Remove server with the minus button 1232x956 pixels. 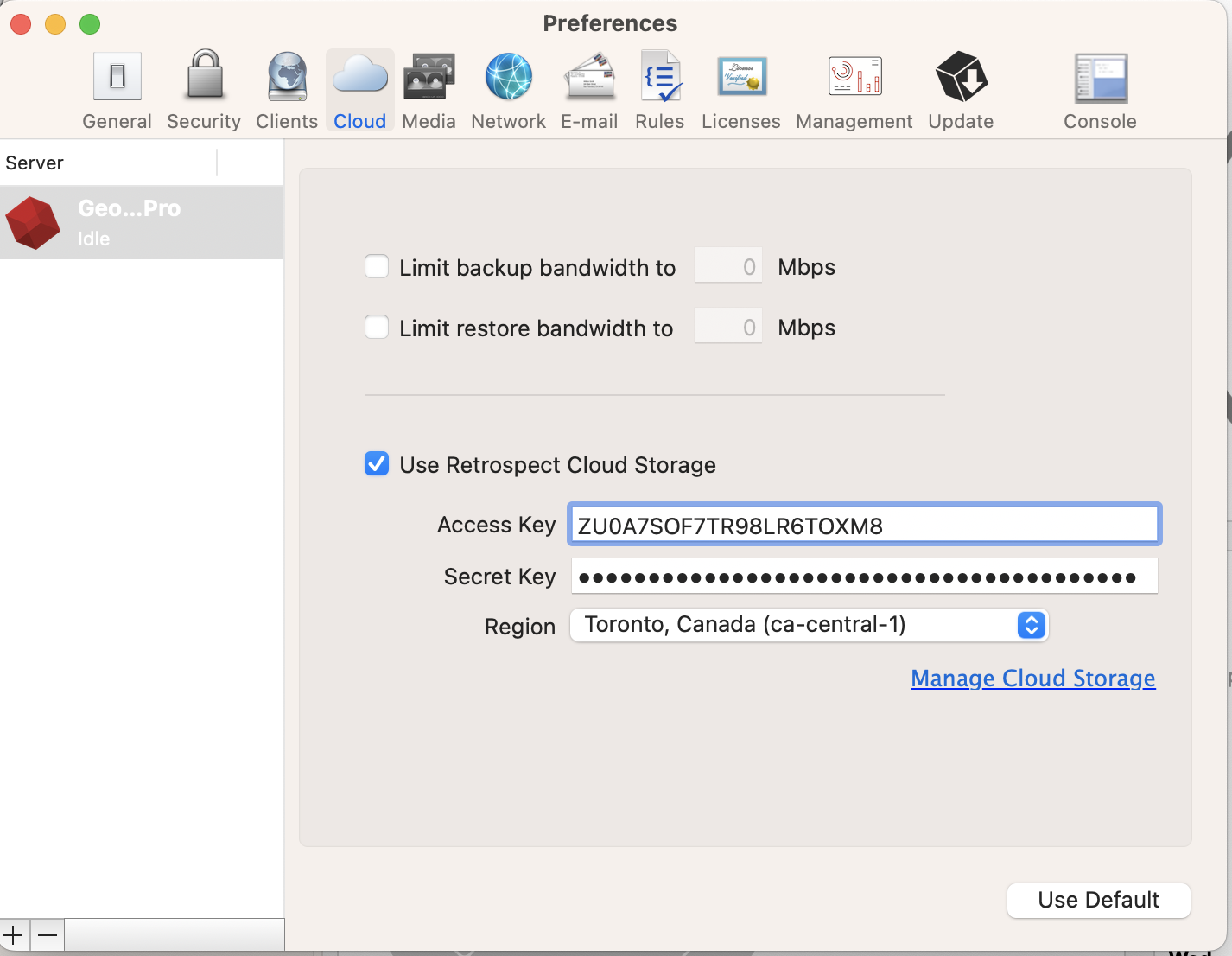48,935
